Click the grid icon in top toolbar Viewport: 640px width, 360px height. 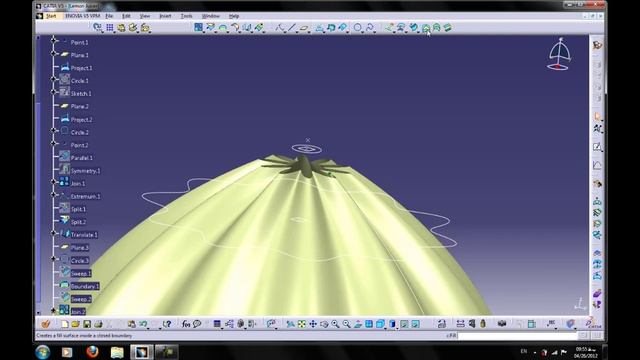coord(110,28)
